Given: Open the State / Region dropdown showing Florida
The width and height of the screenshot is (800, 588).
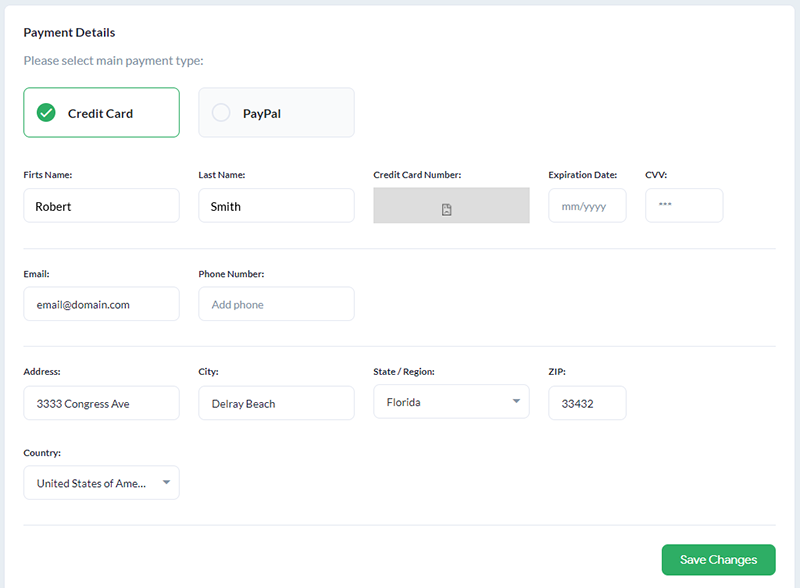Looking at the screenshot, I should (451, 402).
